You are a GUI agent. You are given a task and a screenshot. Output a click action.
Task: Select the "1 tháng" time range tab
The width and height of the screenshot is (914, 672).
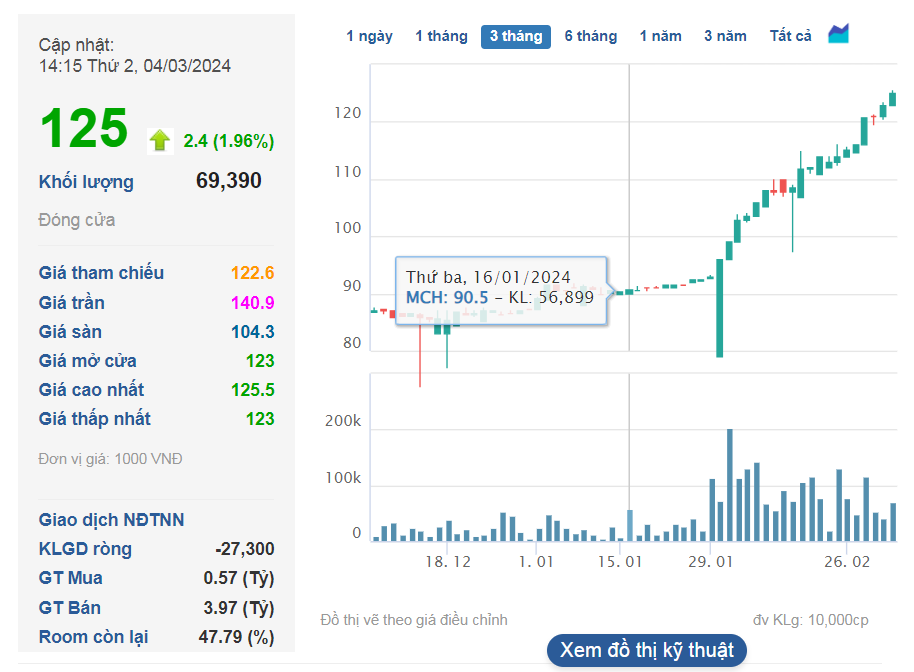[441, 34]
